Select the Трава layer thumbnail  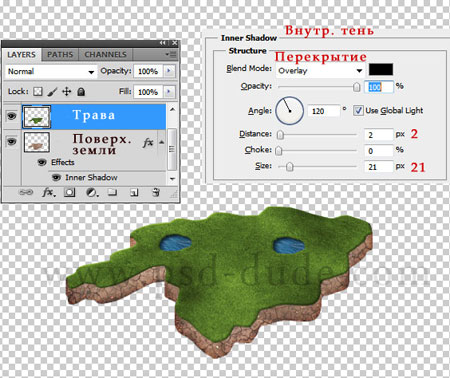pyautogui.click(x=36, y=117)
